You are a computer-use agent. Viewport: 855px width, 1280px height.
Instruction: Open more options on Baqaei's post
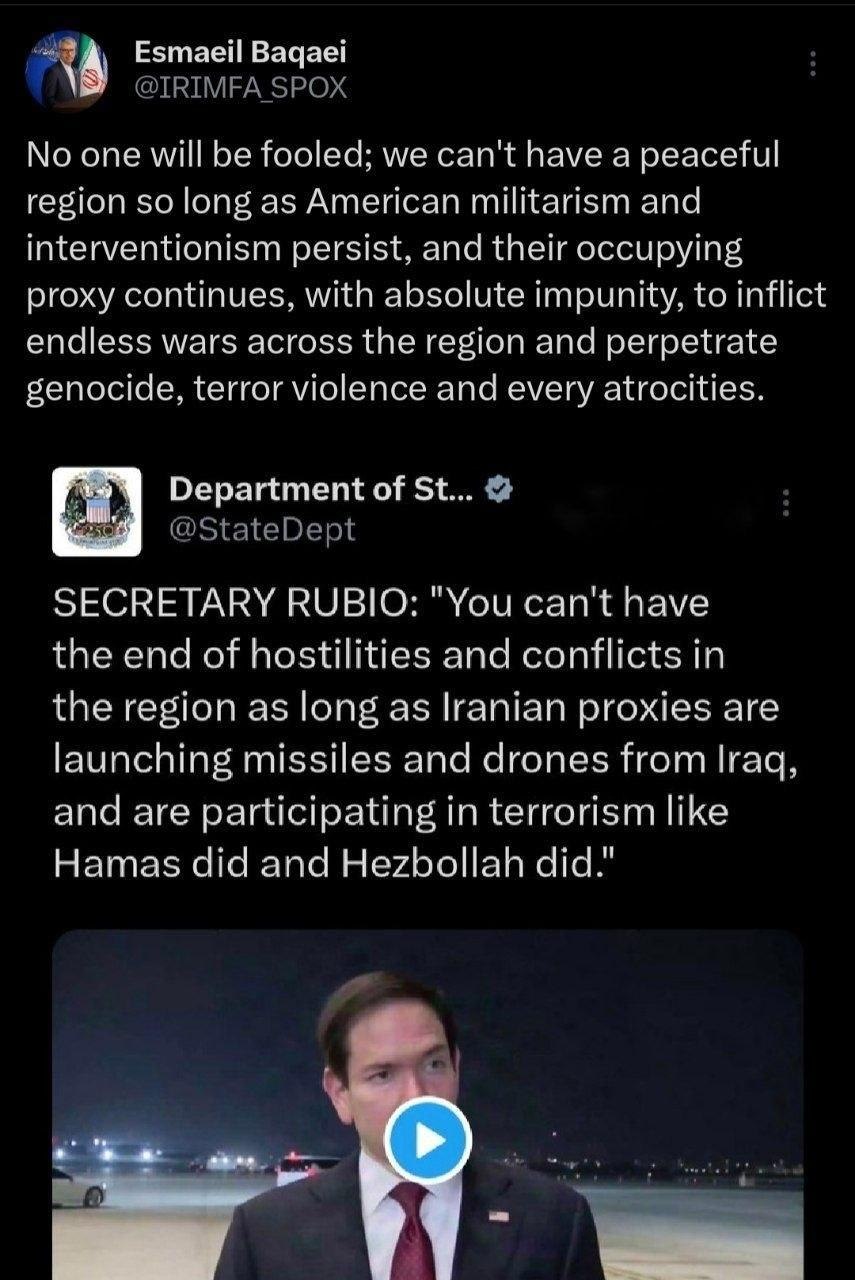pyautogui.click(x=812, y=64)
